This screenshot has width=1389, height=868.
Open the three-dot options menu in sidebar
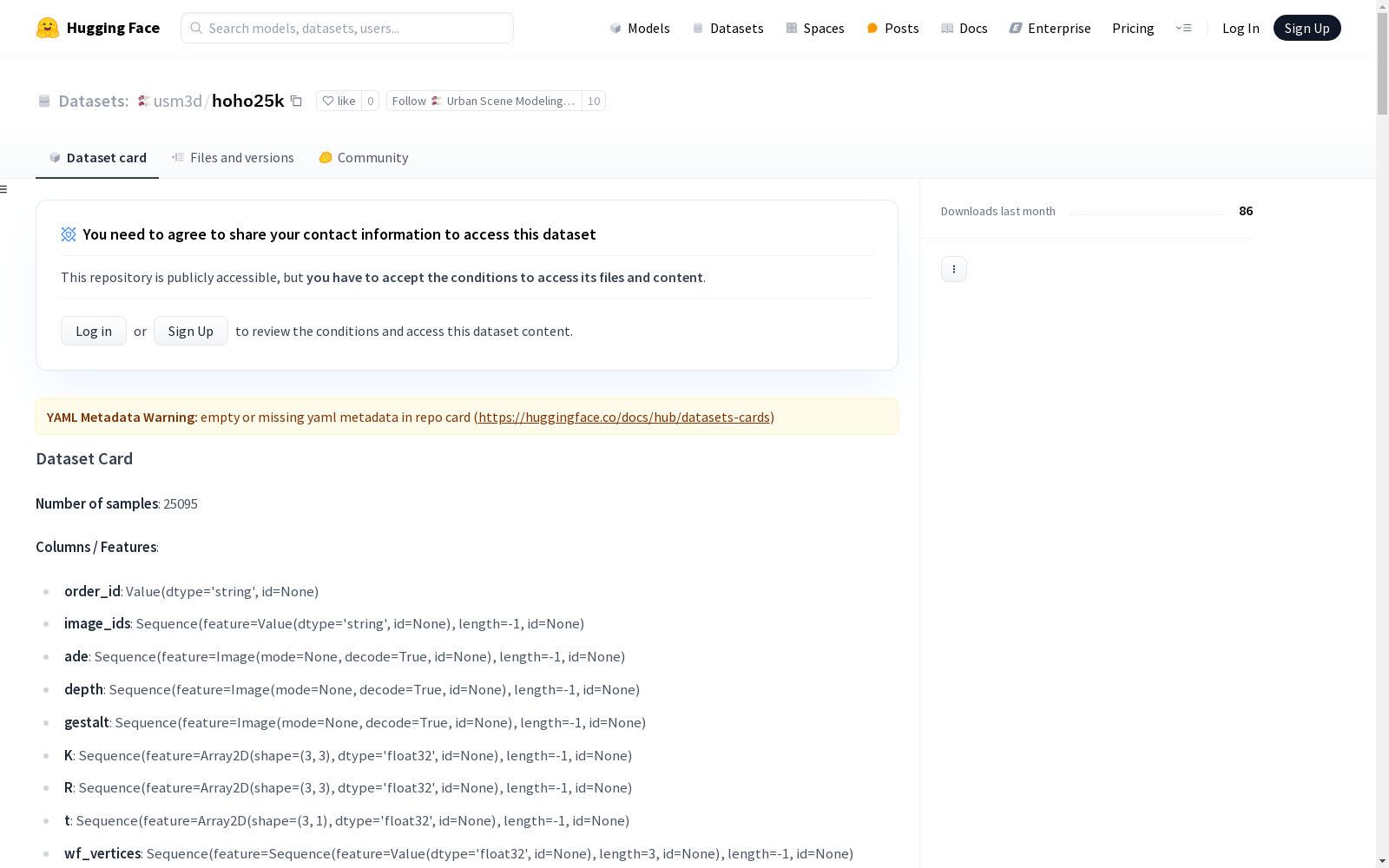click(954, 269)
